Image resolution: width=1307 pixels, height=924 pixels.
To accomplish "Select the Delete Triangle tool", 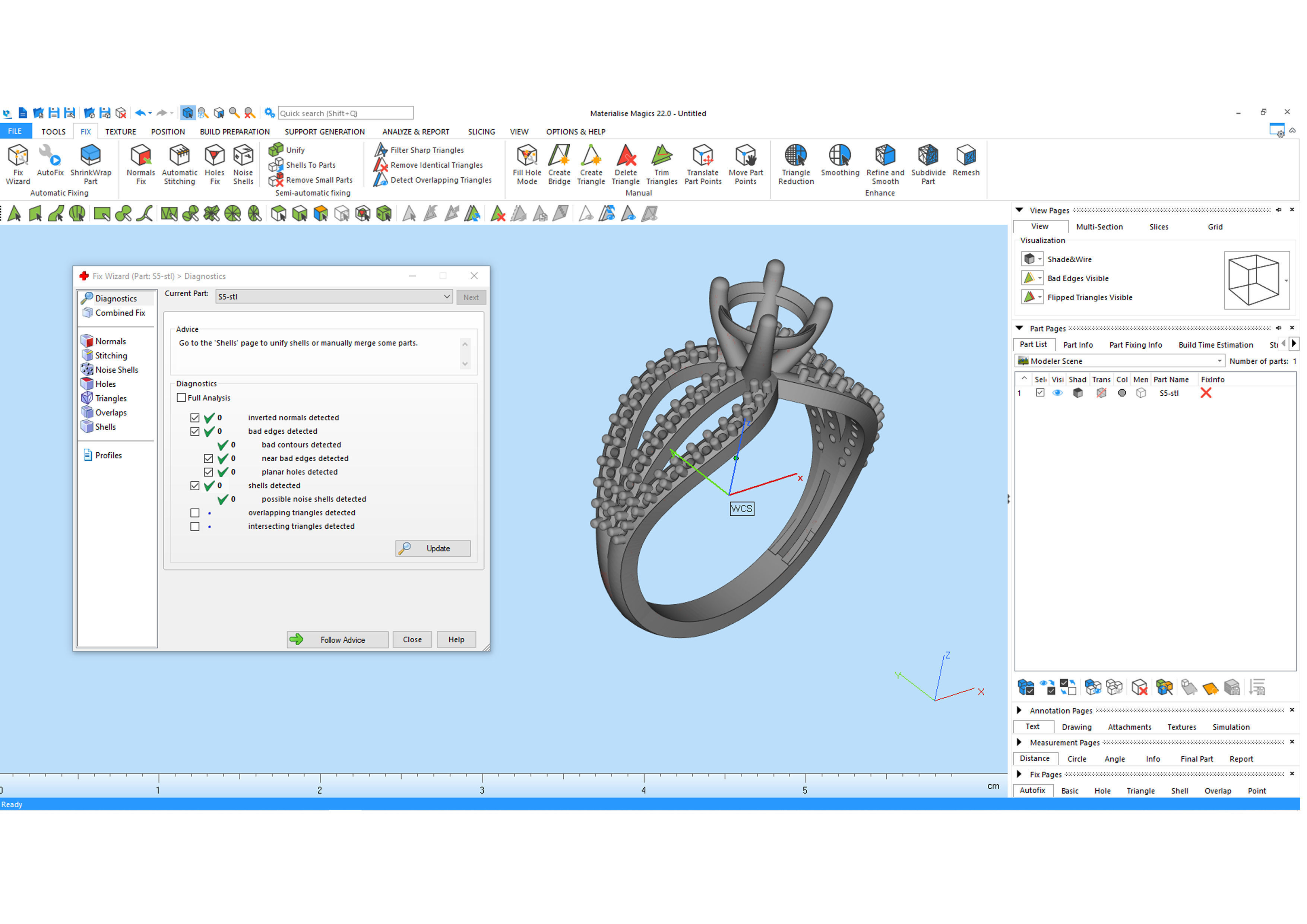I will [626, 165].
